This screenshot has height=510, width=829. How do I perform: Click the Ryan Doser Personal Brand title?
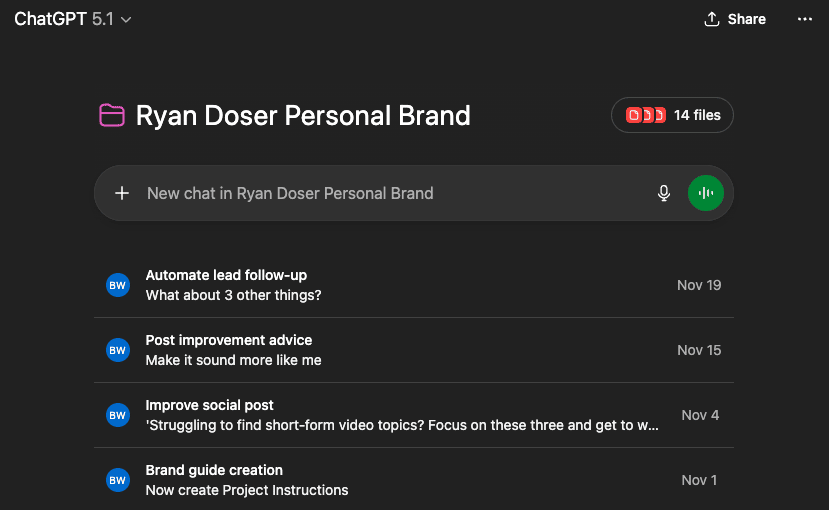tap(303, 116)
